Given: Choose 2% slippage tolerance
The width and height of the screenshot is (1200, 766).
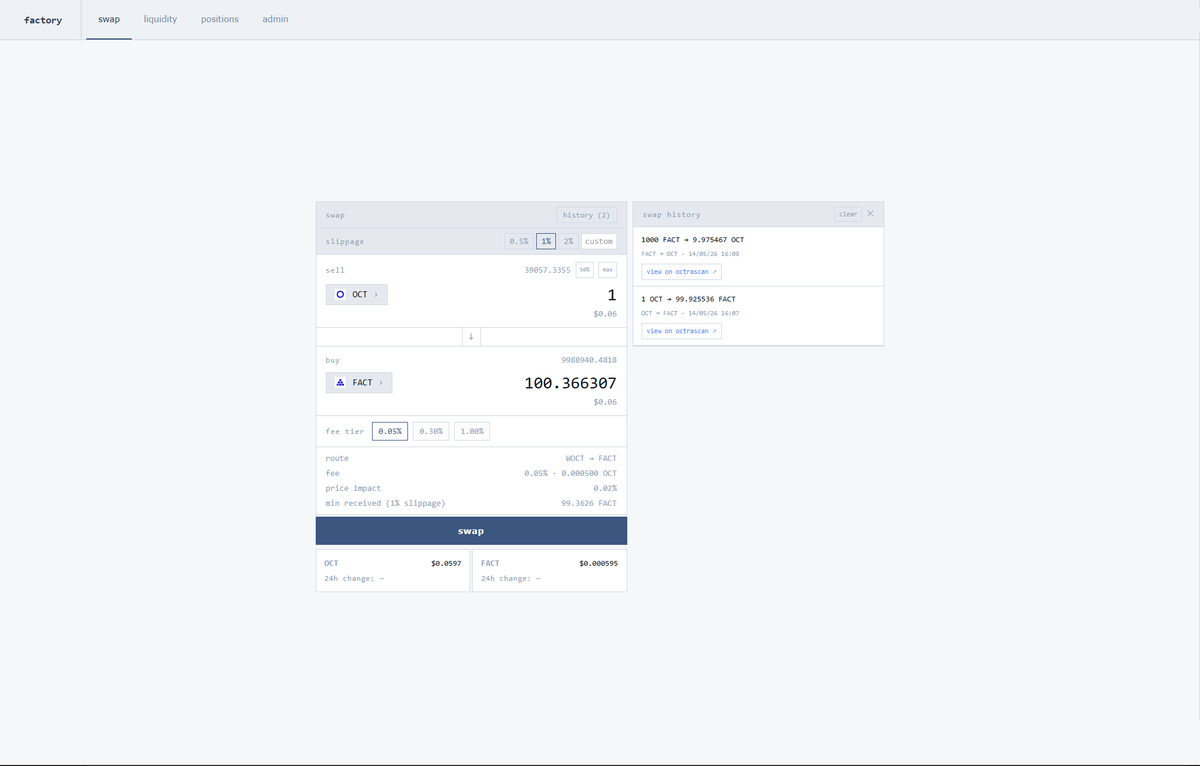Looking at the screenshot, I should (x=568, y=241).
